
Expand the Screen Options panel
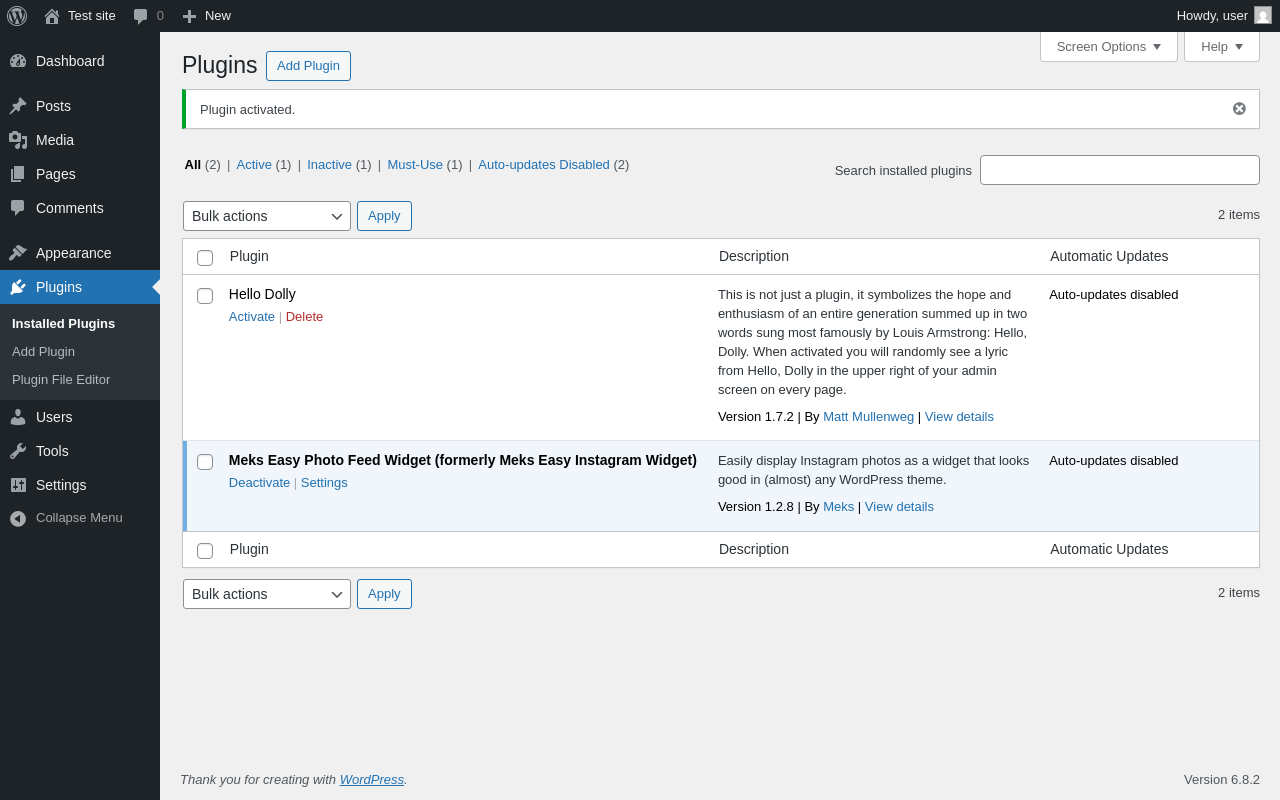coord(1109,46)
